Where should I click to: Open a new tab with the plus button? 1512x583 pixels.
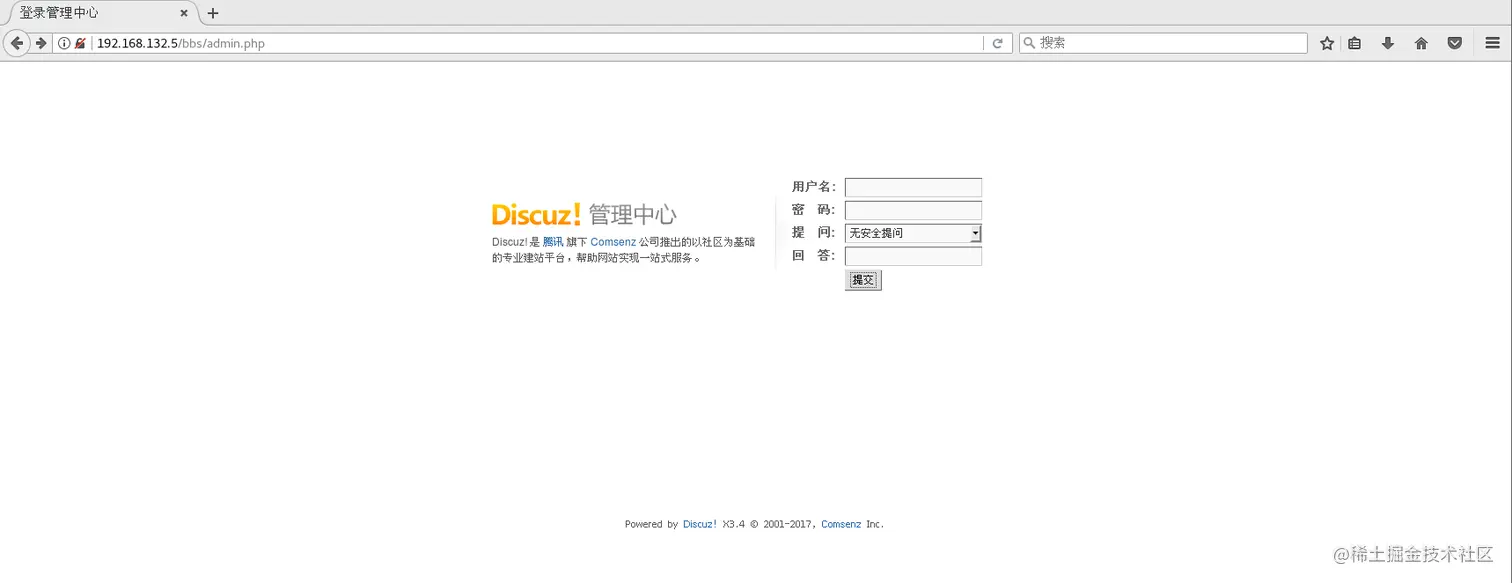point(213,13)
